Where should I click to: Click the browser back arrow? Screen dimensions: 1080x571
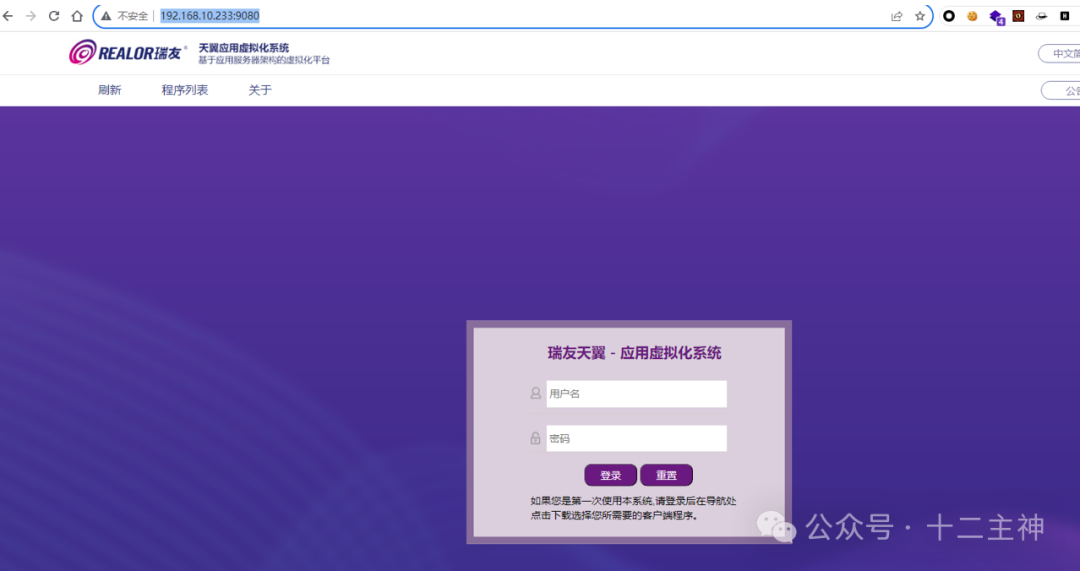[8, 16]
